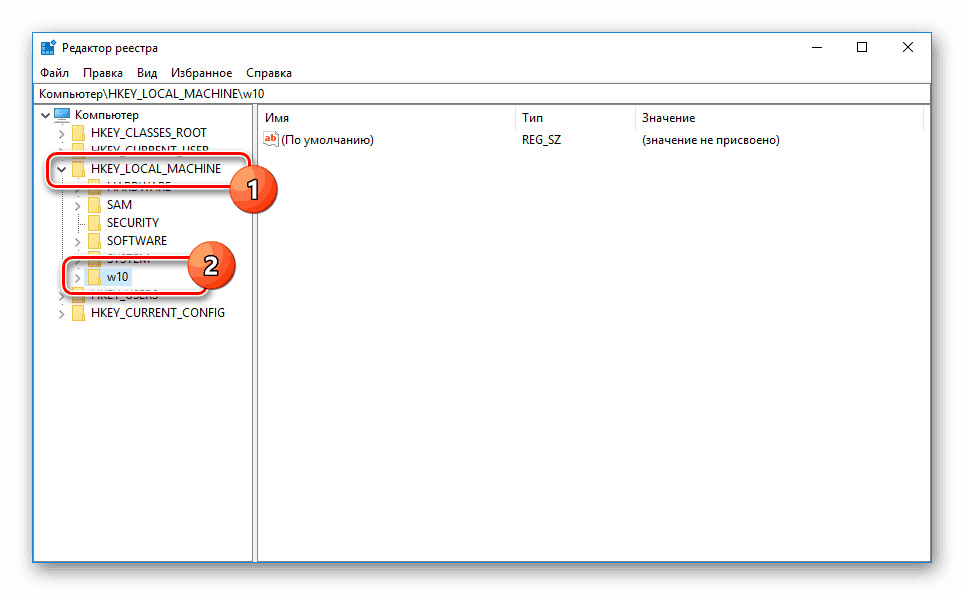Close the Registry Editor window
The width and height of the screenshot is (964, 595).
point(907,47)
